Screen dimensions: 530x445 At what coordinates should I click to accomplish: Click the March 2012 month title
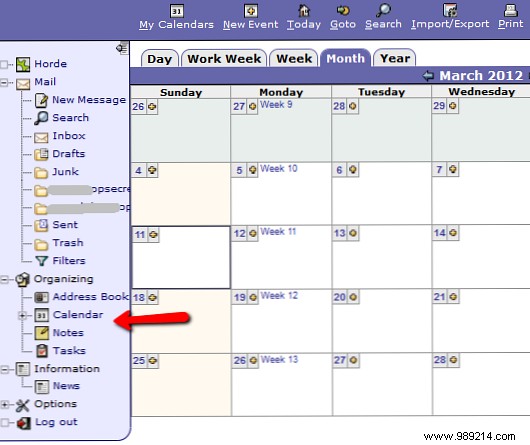[481, 75]
